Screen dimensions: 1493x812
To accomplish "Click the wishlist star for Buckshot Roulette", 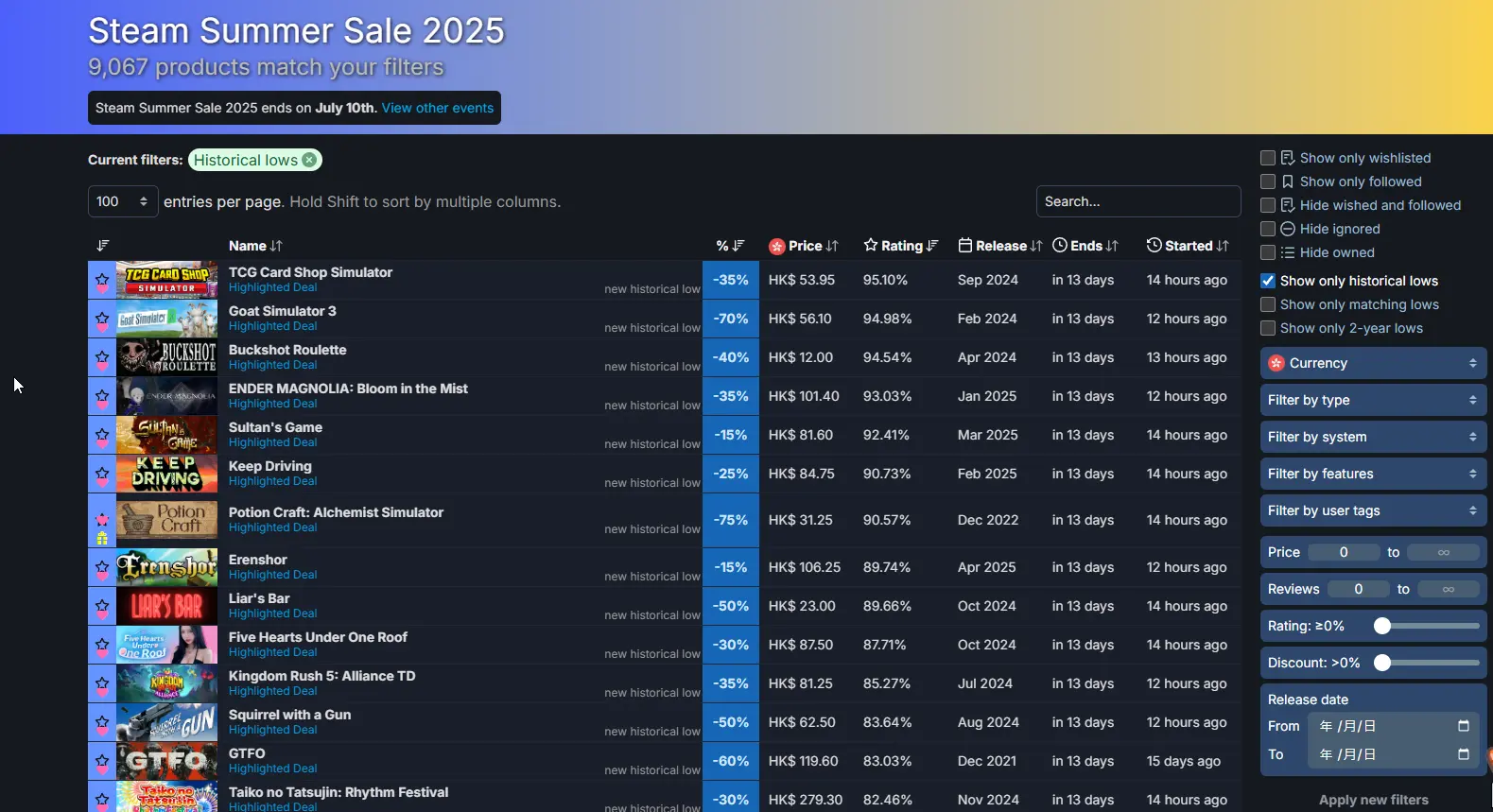I will [x=102, y=357].
